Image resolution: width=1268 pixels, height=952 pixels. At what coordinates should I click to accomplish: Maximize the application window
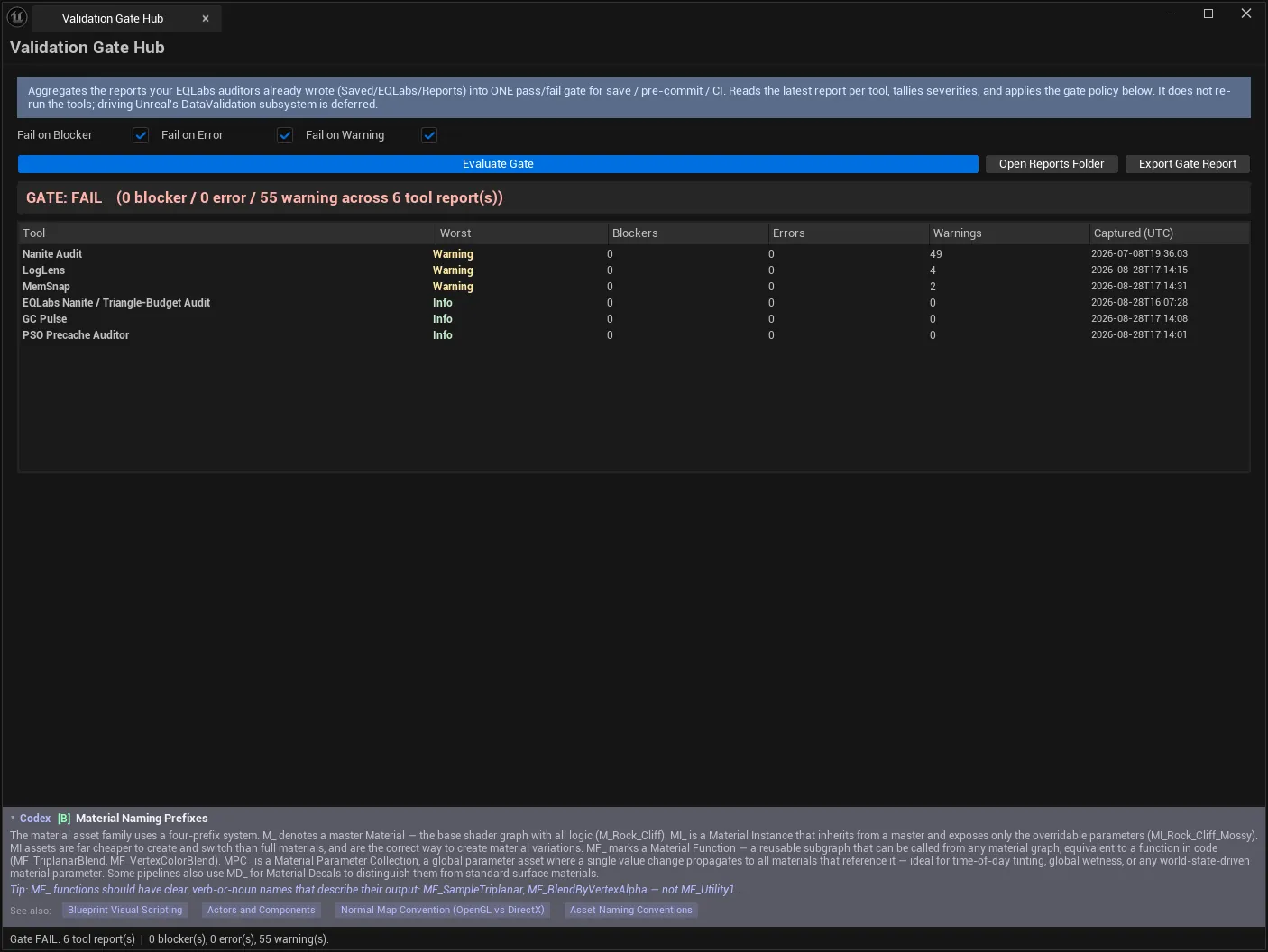(x=1208, y=14)
